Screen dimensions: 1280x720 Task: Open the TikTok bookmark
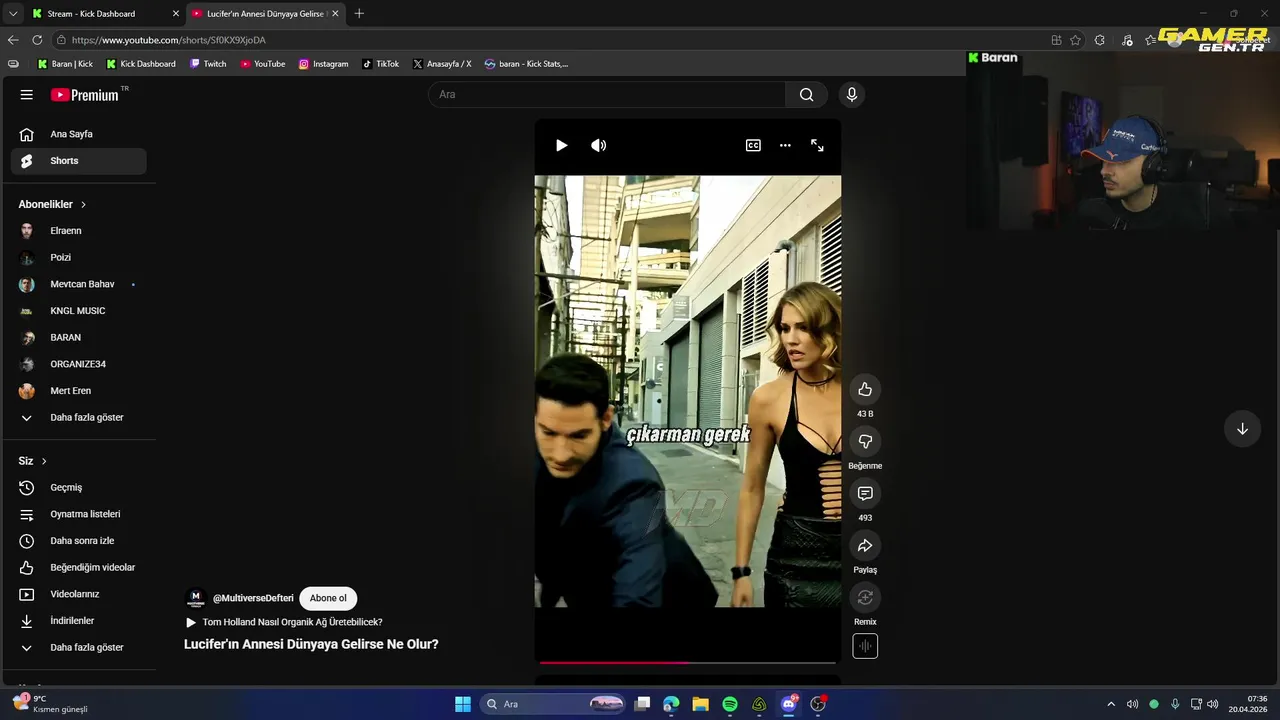(x=380, y=64)
